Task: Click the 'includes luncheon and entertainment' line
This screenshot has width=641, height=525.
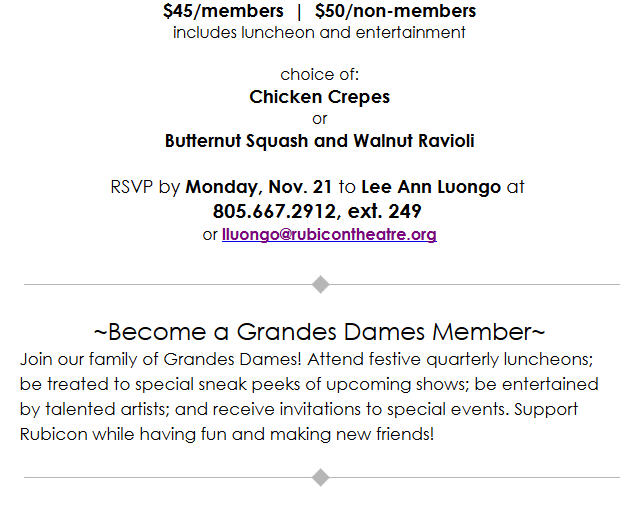Action: [320, 33]
